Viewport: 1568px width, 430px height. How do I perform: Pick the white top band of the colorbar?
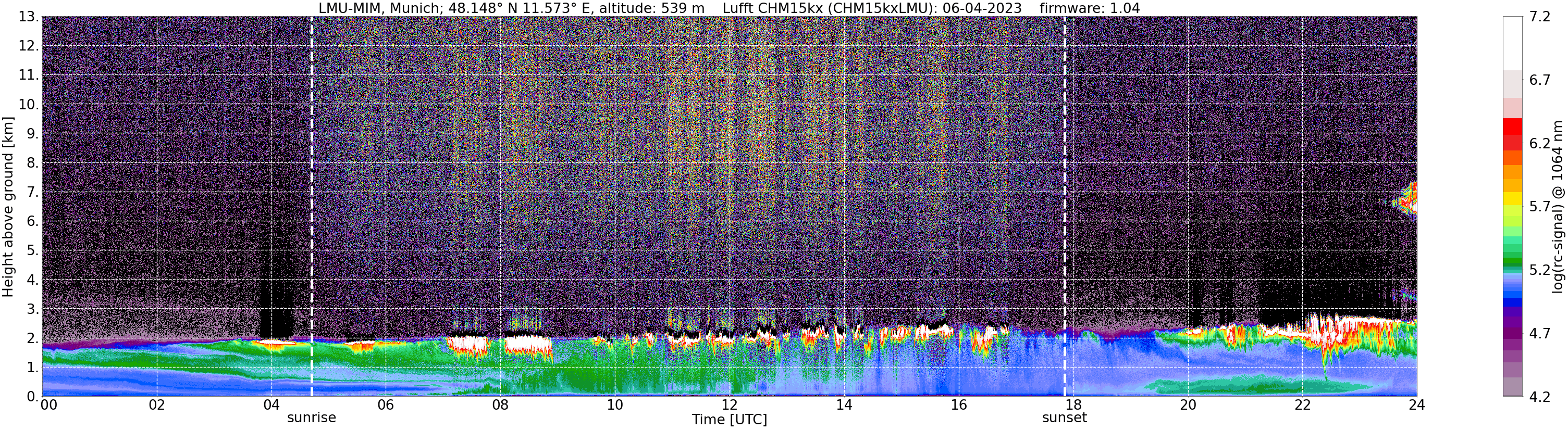tap(1512, 43)
